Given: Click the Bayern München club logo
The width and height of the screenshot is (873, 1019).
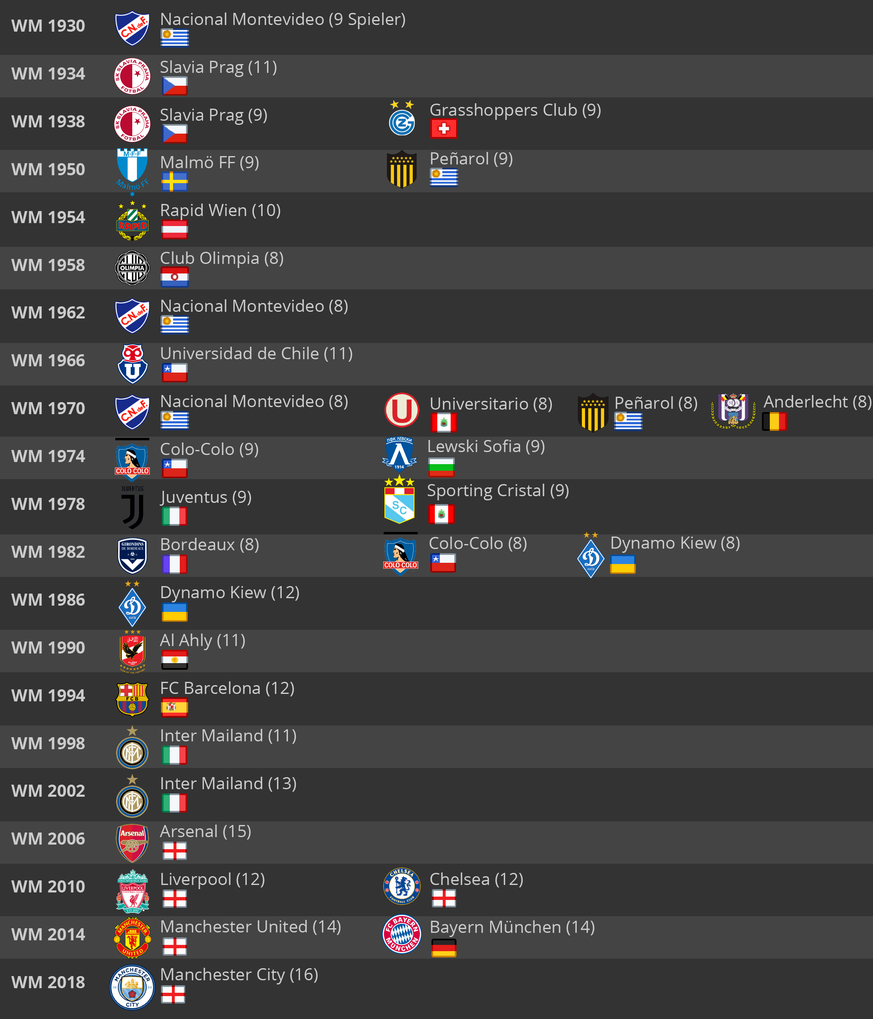Looking at the screenshot, I should tap(402, 934).
